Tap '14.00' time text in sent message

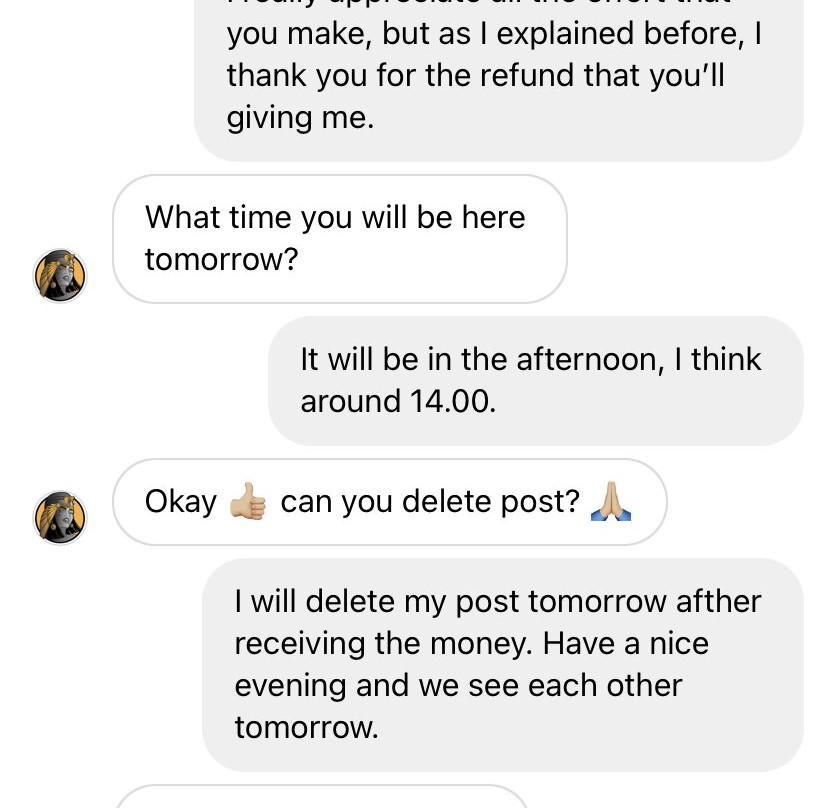pos(453,401)
